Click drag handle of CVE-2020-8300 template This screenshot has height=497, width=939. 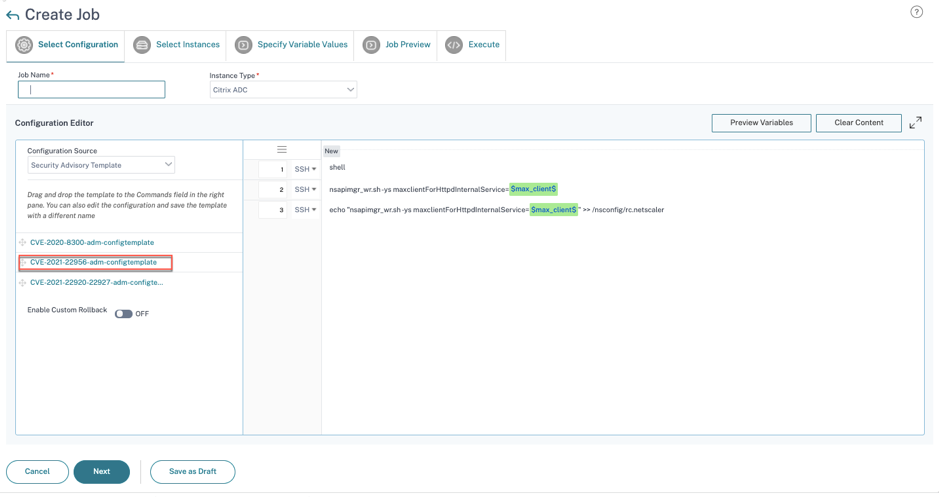click(x=22, y=243)
